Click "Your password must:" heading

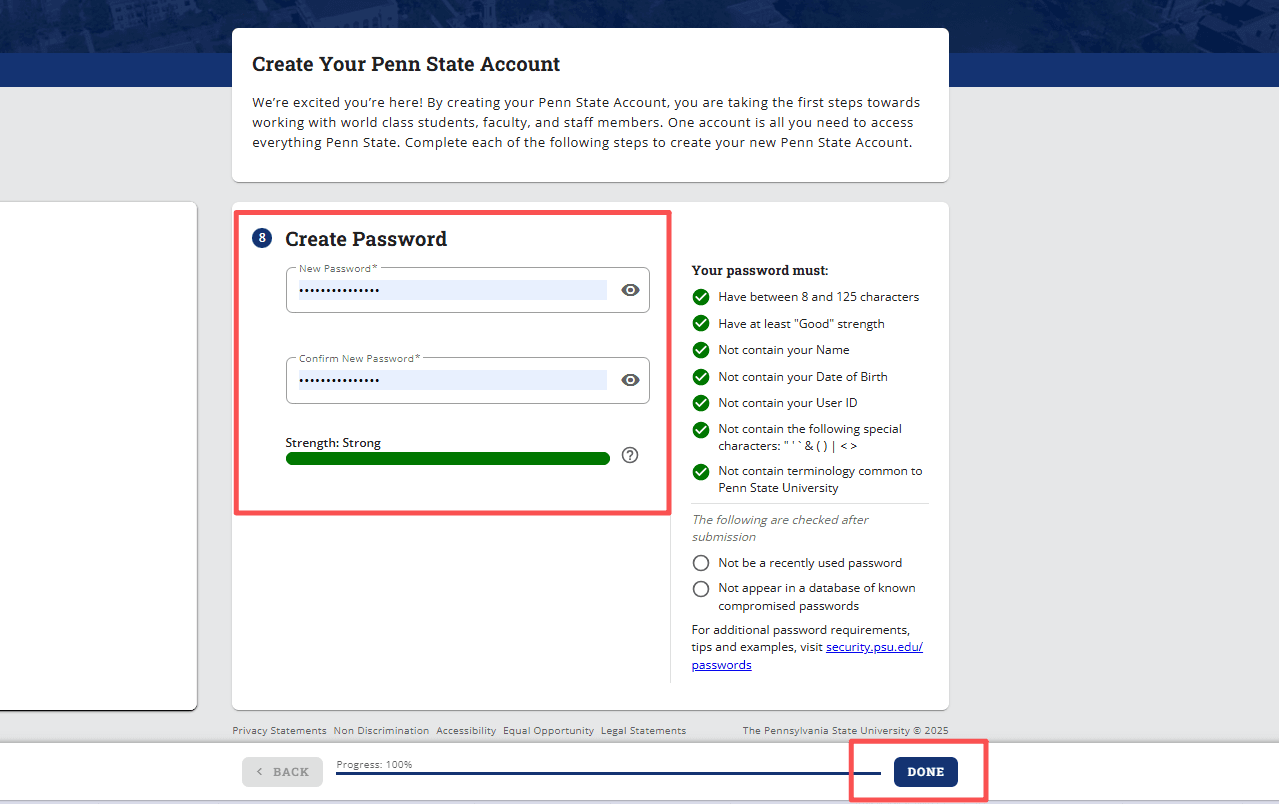(x=760, y=271)
